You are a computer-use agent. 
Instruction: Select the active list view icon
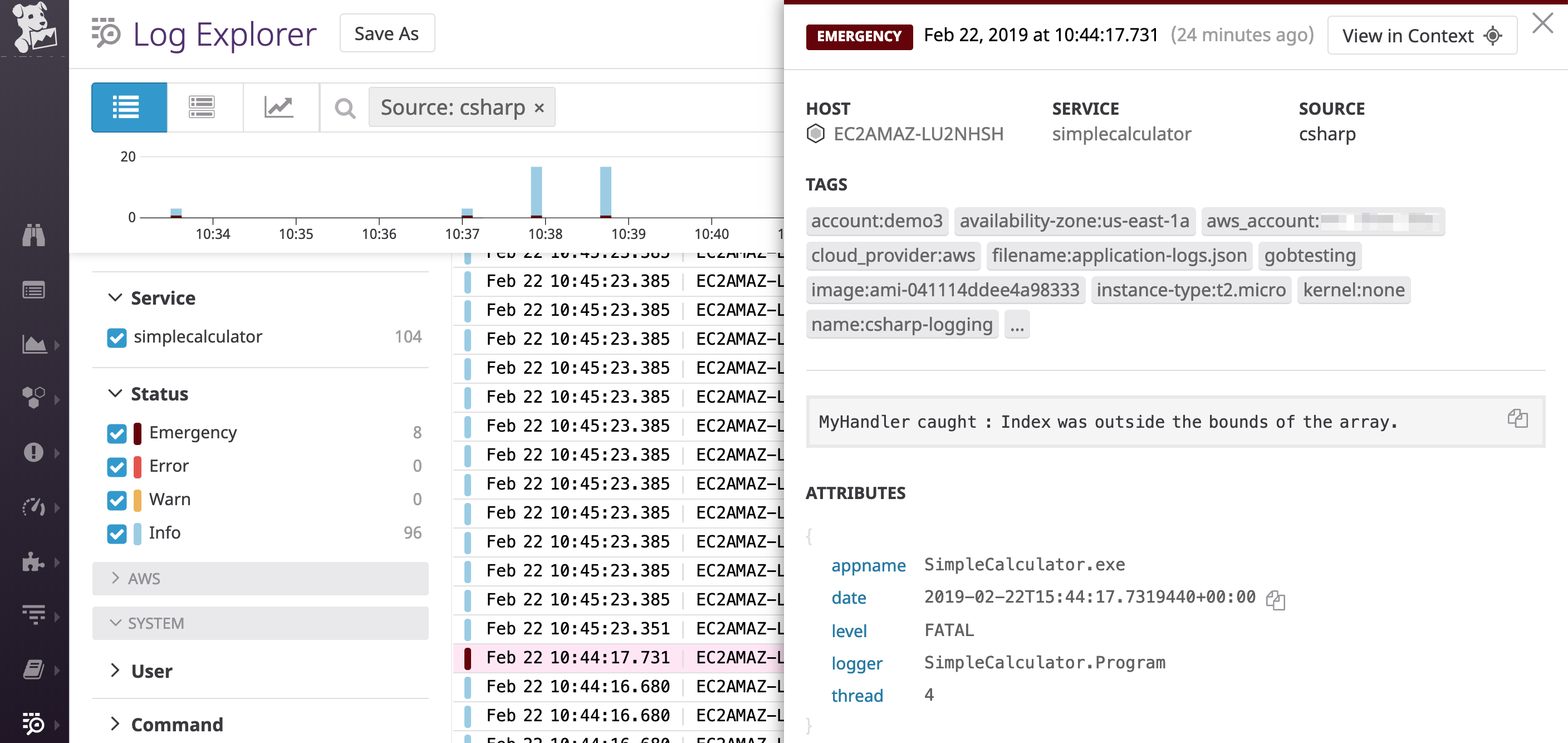coord(129,107)
